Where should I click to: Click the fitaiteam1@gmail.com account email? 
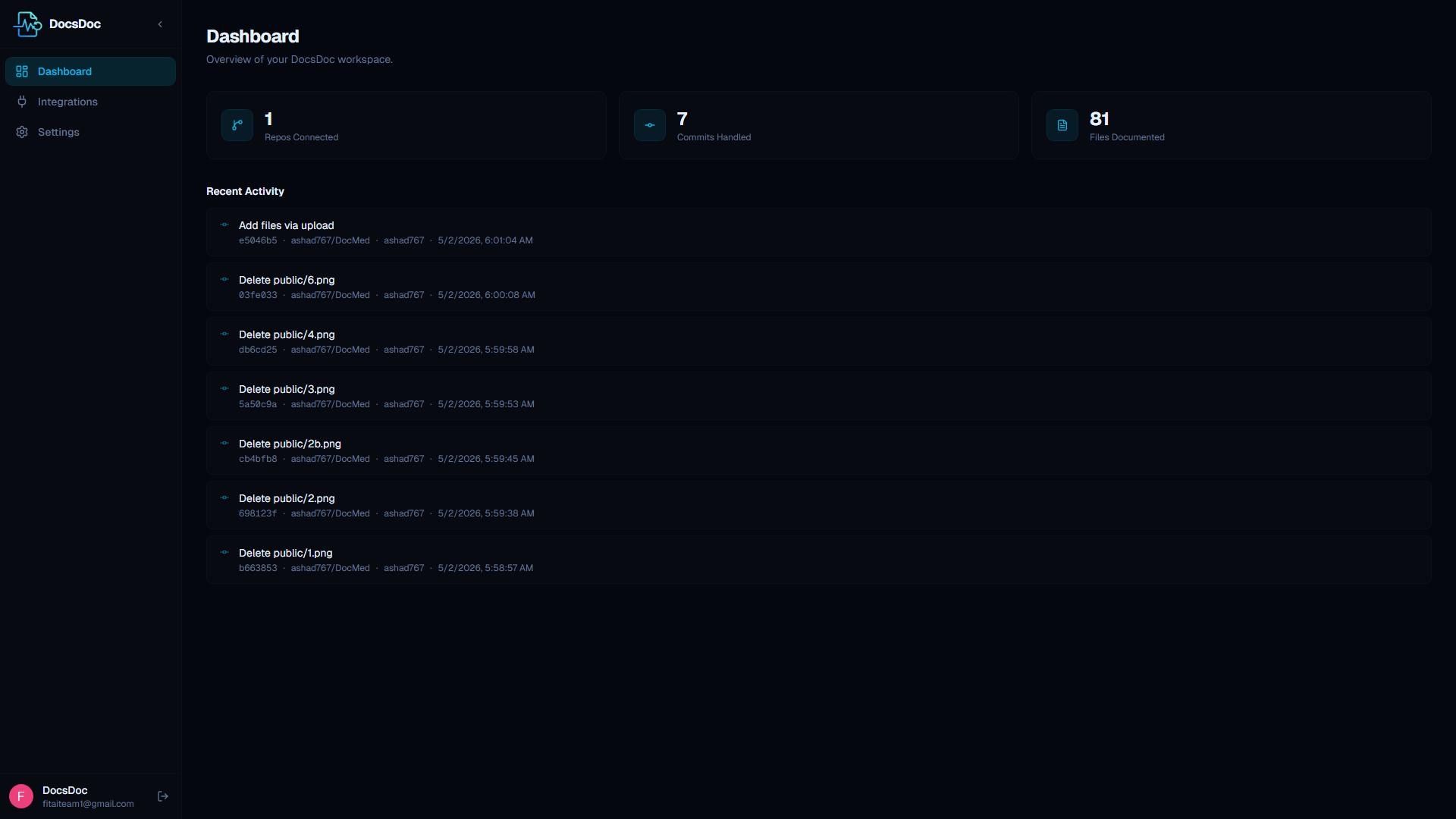88,804
